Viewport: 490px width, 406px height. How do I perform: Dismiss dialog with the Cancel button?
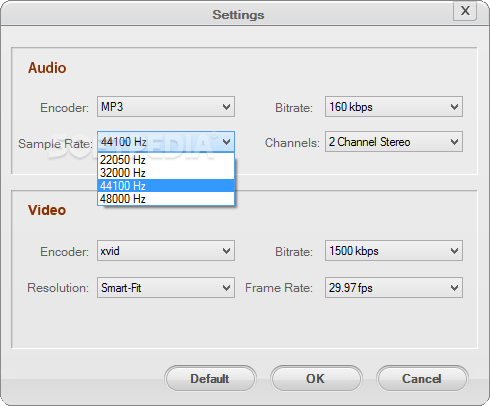pyautogui.click(x=422, y=378)
